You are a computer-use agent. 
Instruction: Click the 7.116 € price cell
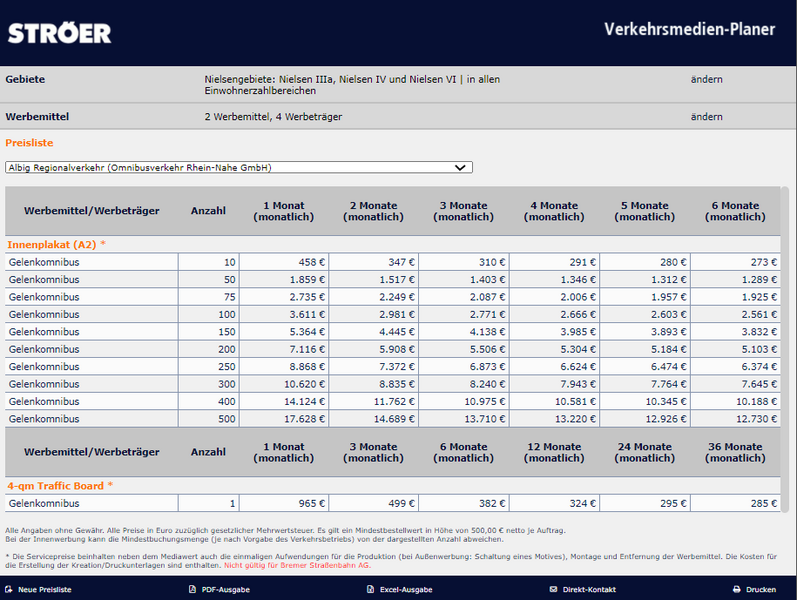pyautogui.click(x=284, y=349)
